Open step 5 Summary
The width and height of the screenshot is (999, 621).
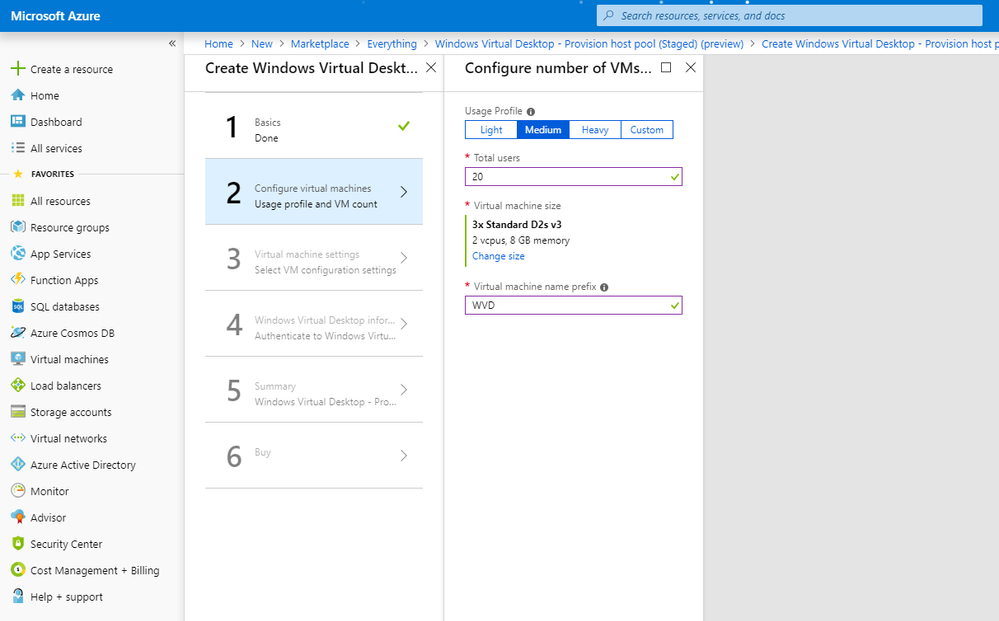[x=314, y=390]
